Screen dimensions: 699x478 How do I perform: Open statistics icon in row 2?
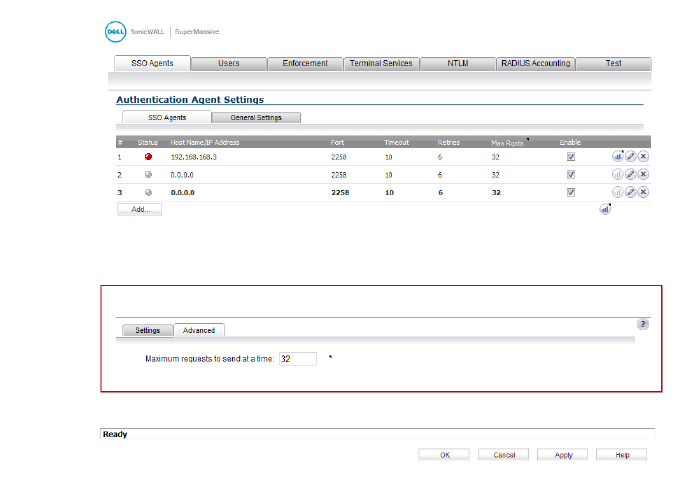(617, 174)
